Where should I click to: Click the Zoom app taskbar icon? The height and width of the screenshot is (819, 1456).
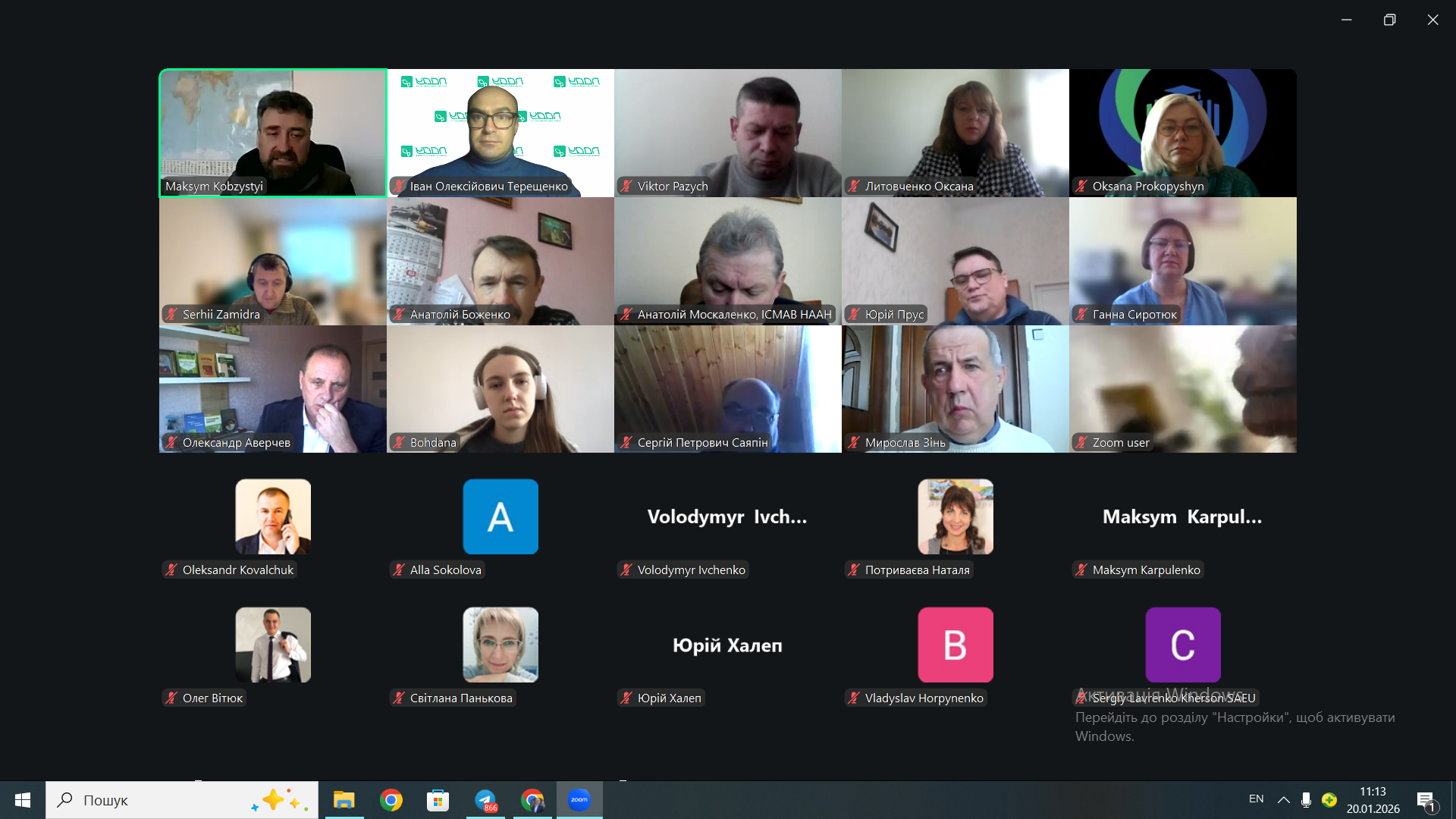(x=579, y=800)
